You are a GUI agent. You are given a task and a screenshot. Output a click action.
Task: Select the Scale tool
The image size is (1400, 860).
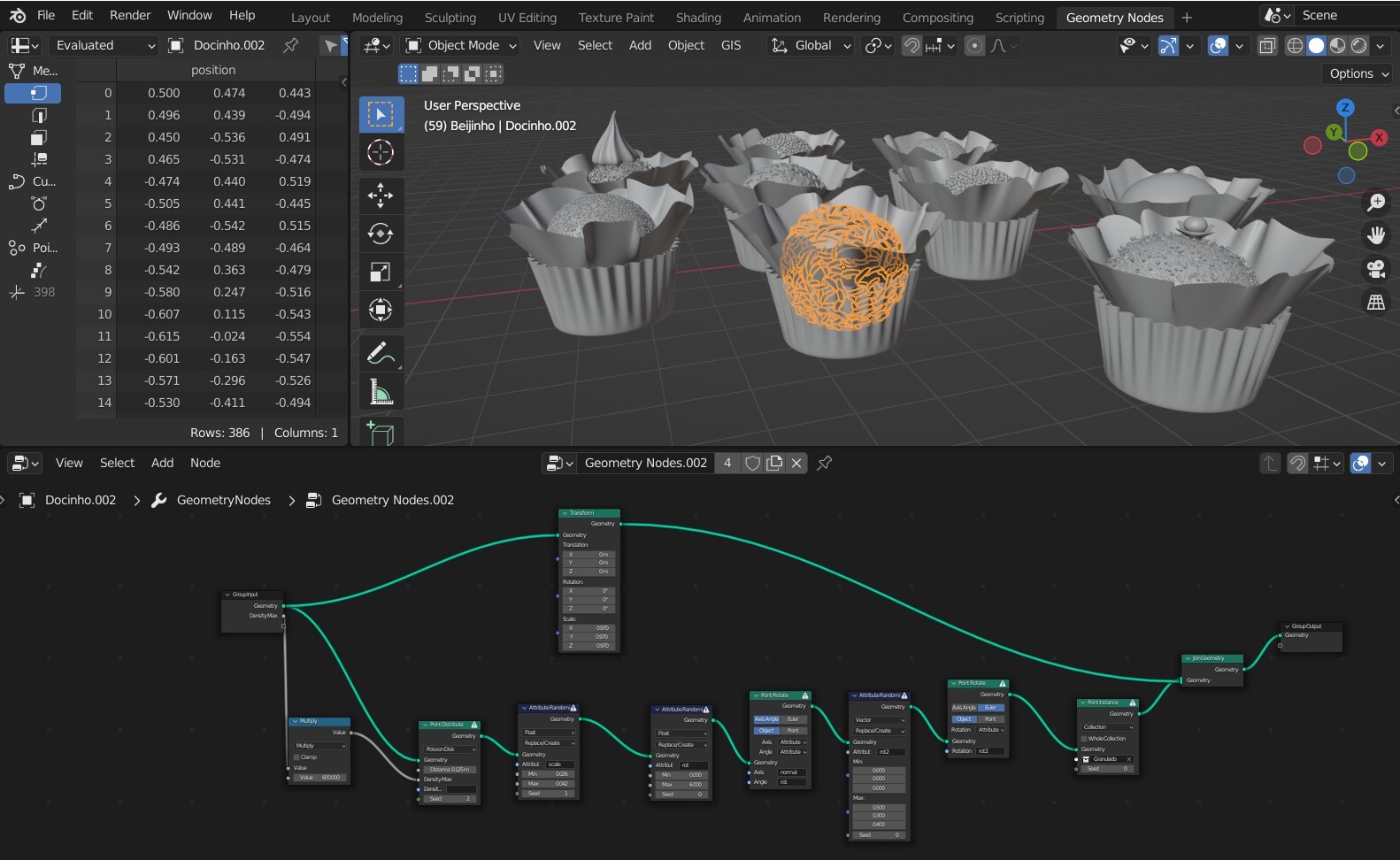[381, 273]
